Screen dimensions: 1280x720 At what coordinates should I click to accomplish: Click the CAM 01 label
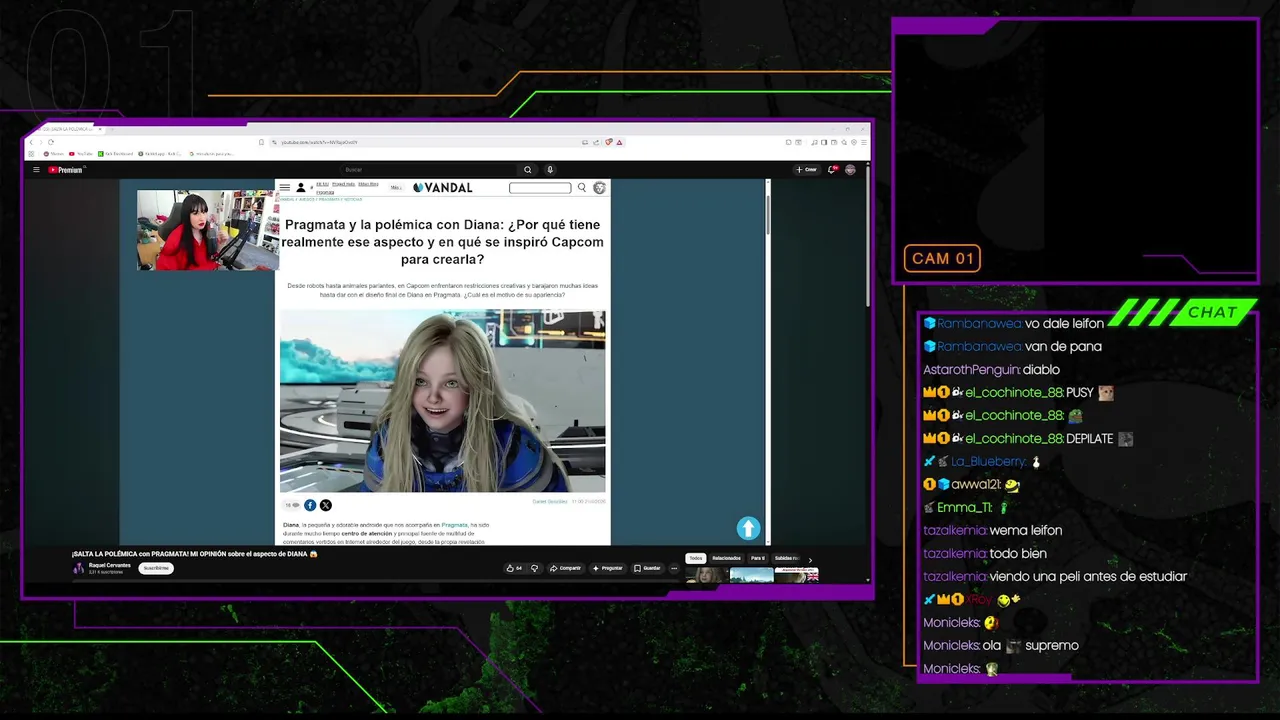tap(942, 258)
